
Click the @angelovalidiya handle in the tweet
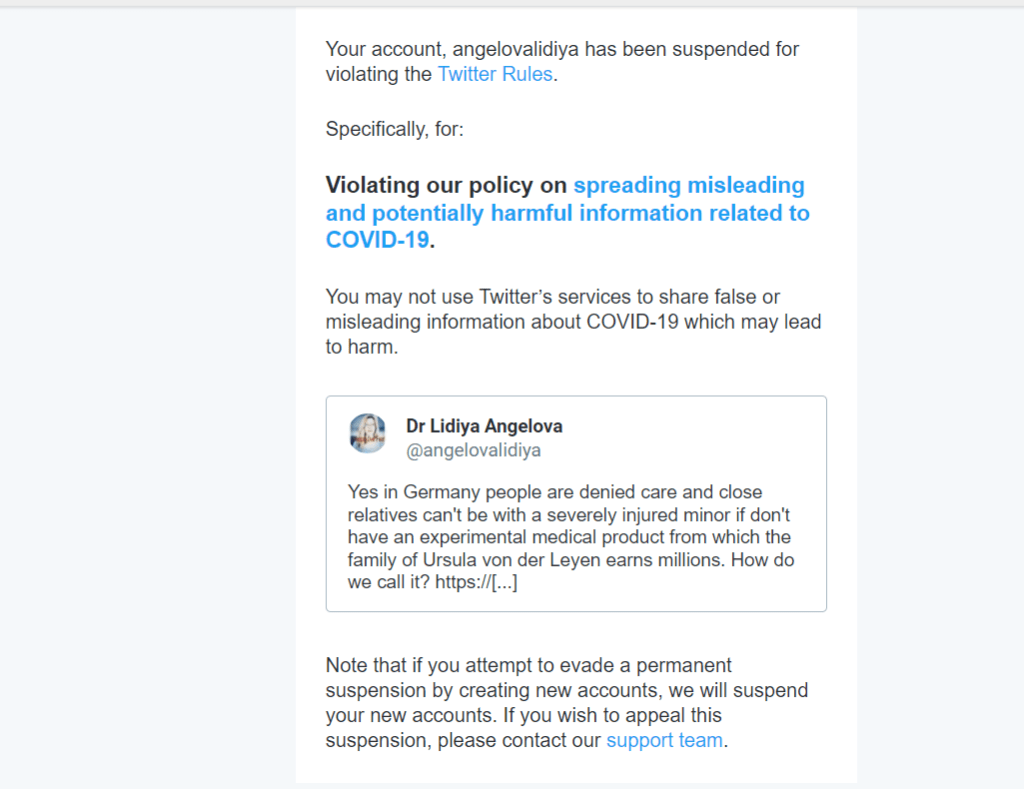click(x=473, y=450)
